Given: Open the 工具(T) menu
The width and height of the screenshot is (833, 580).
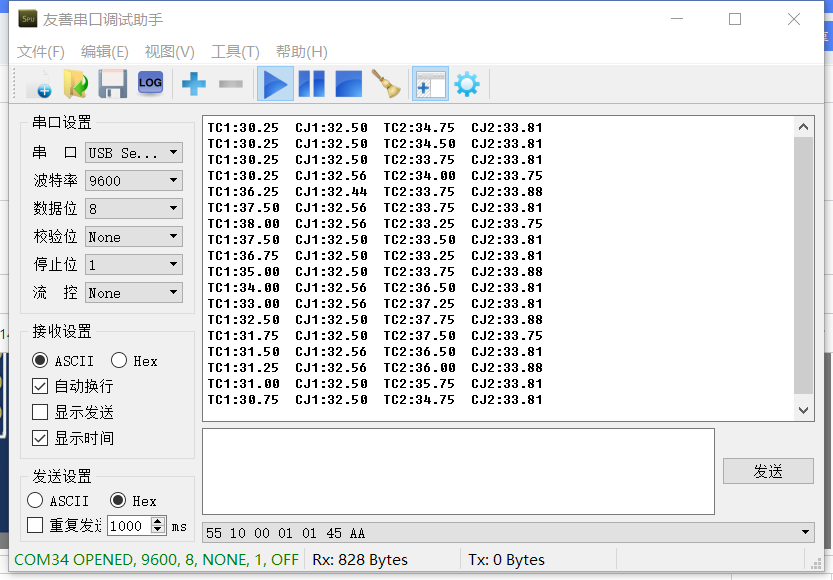Looking at the screenshot, I should pos(235,52).
